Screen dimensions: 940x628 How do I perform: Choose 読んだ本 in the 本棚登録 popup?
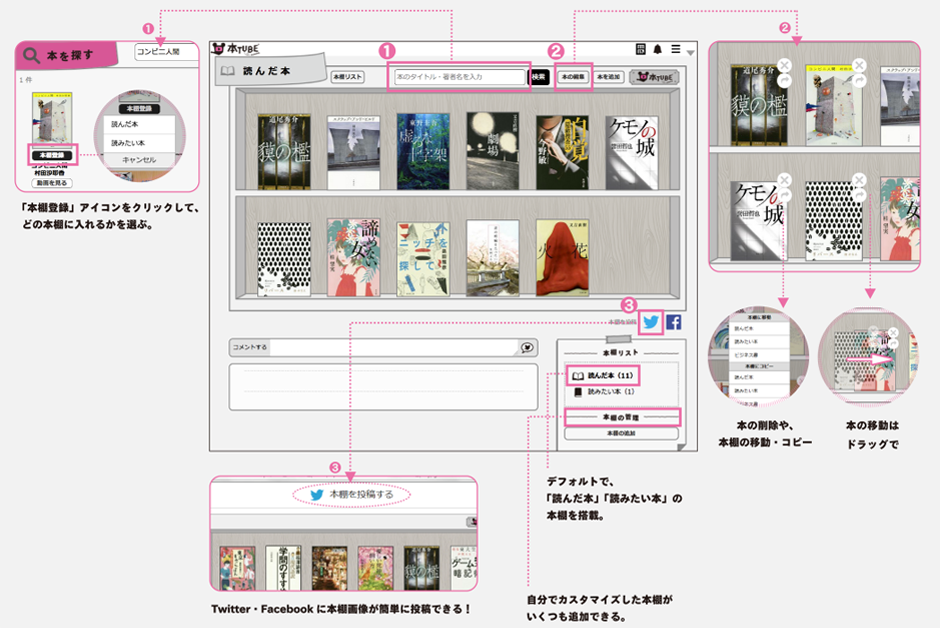(x=139, y=125)
